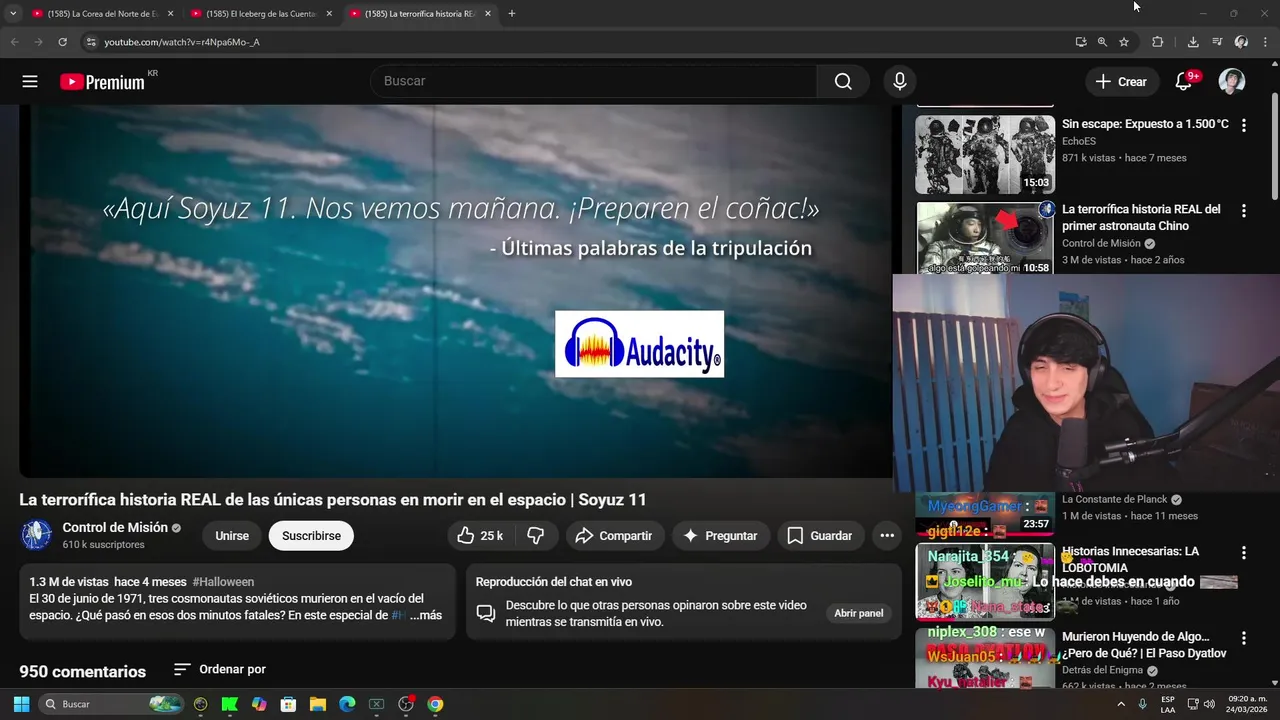Open Copilot from taskbar
Image resolution: width=1280 pixels, height=720 pixels.
pyautogui.click(x=259, y=704)
